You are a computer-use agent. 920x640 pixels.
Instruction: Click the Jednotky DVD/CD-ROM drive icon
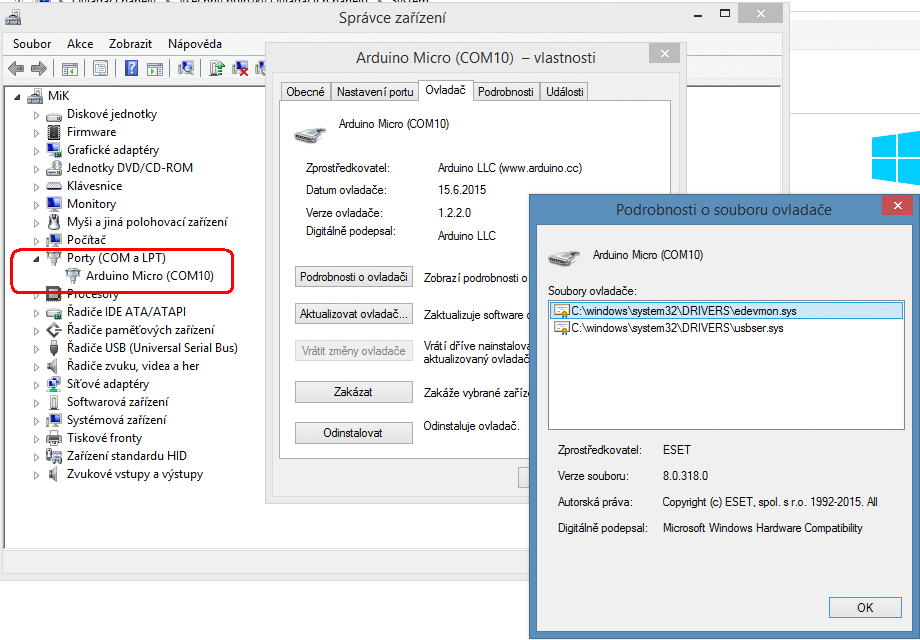pyautogui.click(x=54, y=168)
